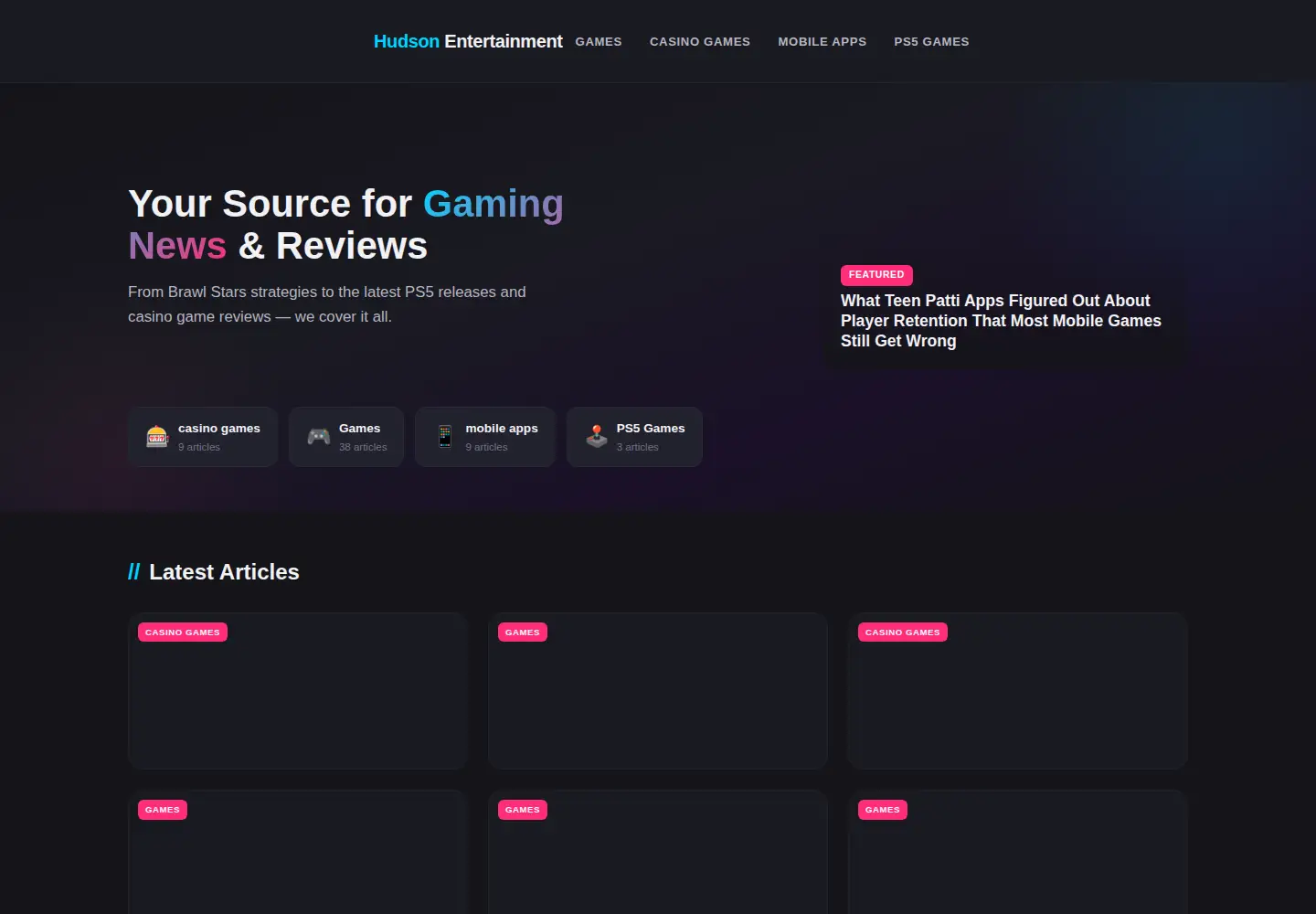
Task: Go to Mobile Apps in the top navigation
Action: tap(822, 42)
